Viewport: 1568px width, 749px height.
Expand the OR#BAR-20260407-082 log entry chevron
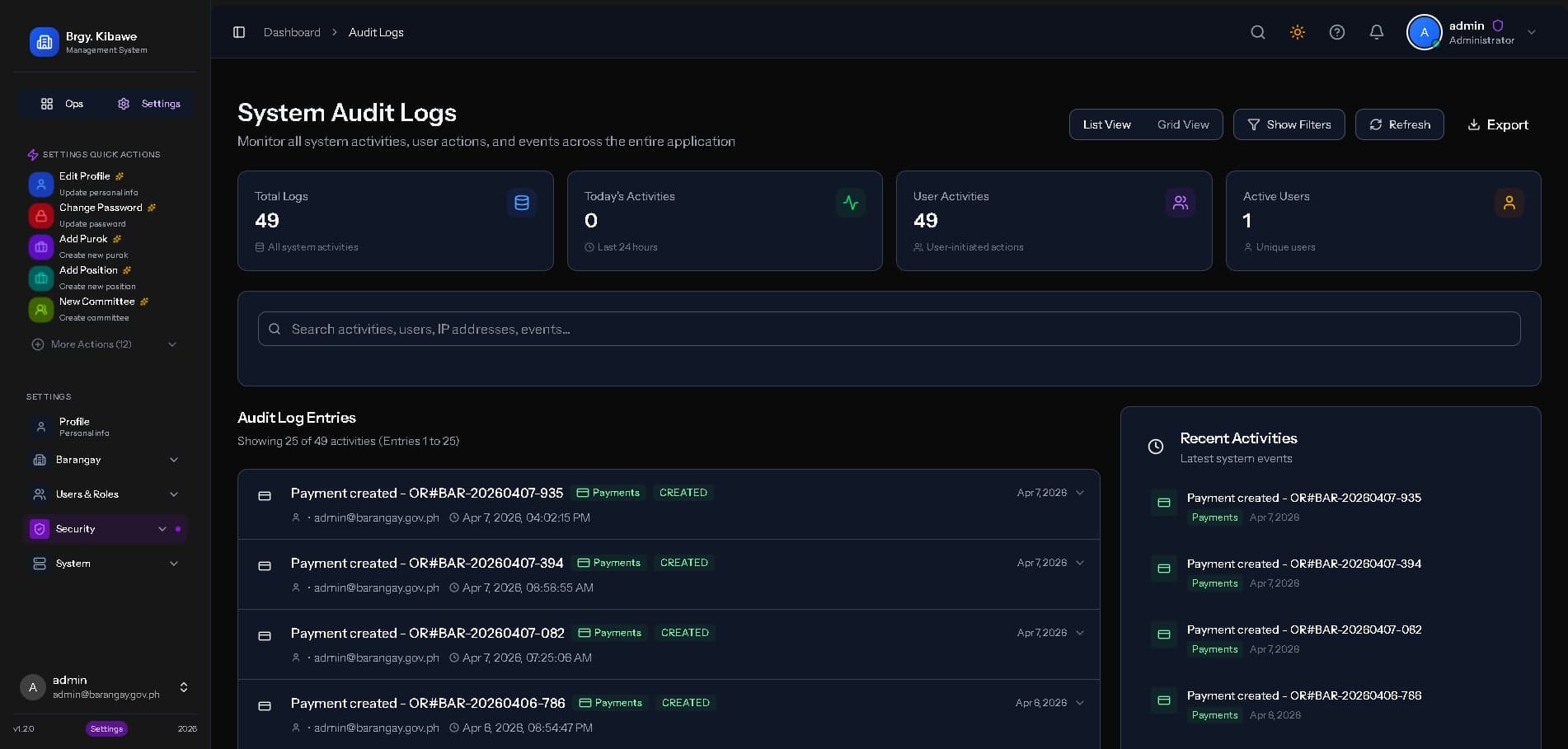(1080, 633)
